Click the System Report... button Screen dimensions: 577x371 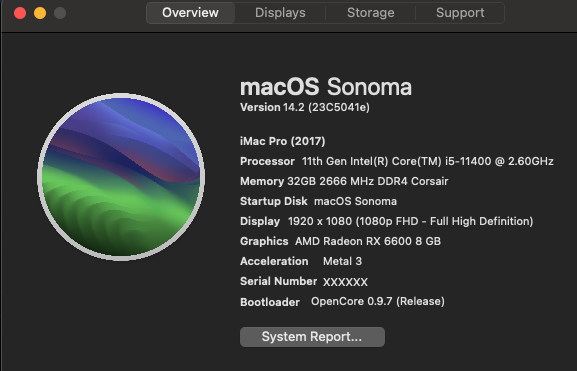(312, 337)
